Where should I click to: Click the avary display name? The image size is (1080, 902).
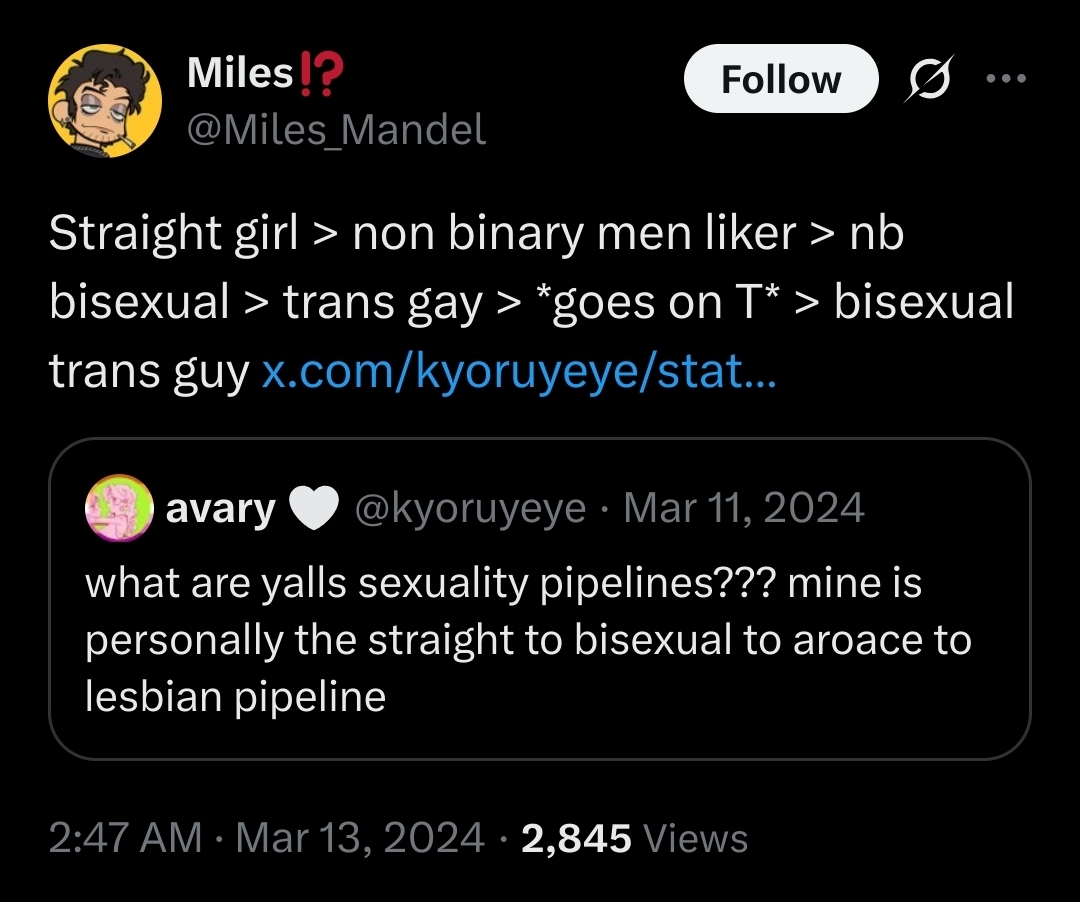[x=220, y=509]
